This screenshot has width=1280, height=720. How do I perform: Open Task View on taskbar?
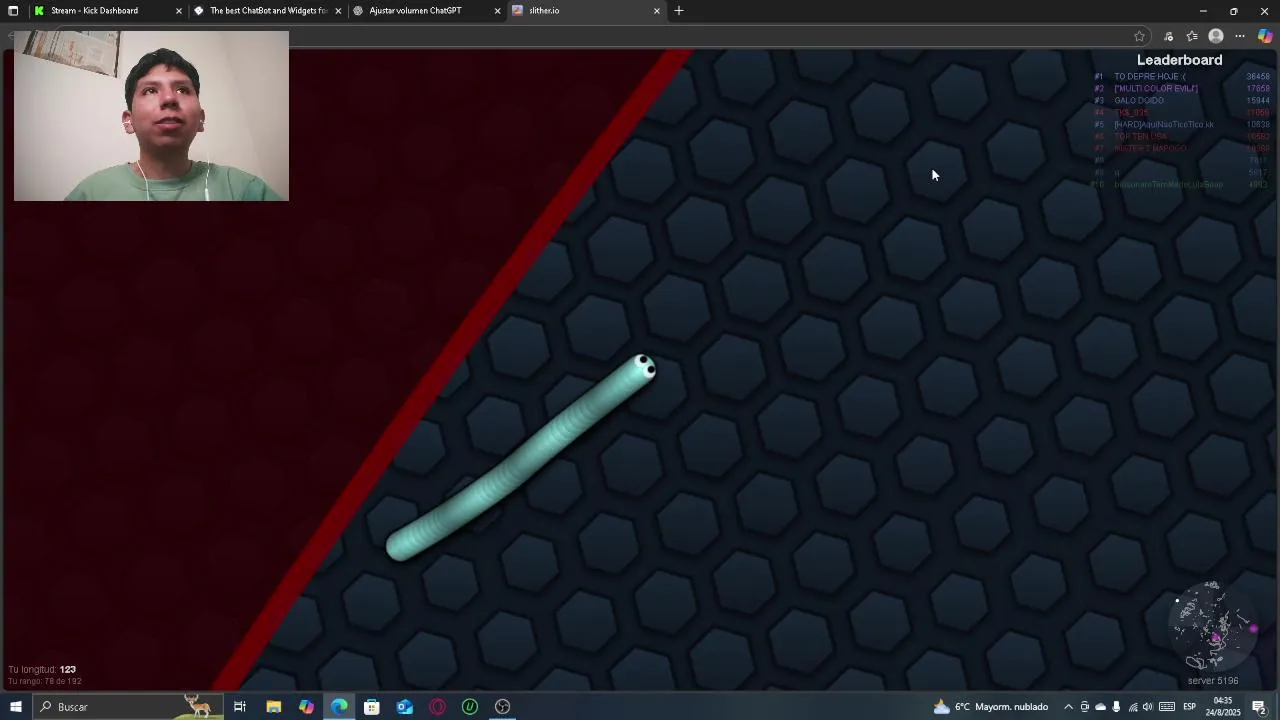(x=240, y=707)
